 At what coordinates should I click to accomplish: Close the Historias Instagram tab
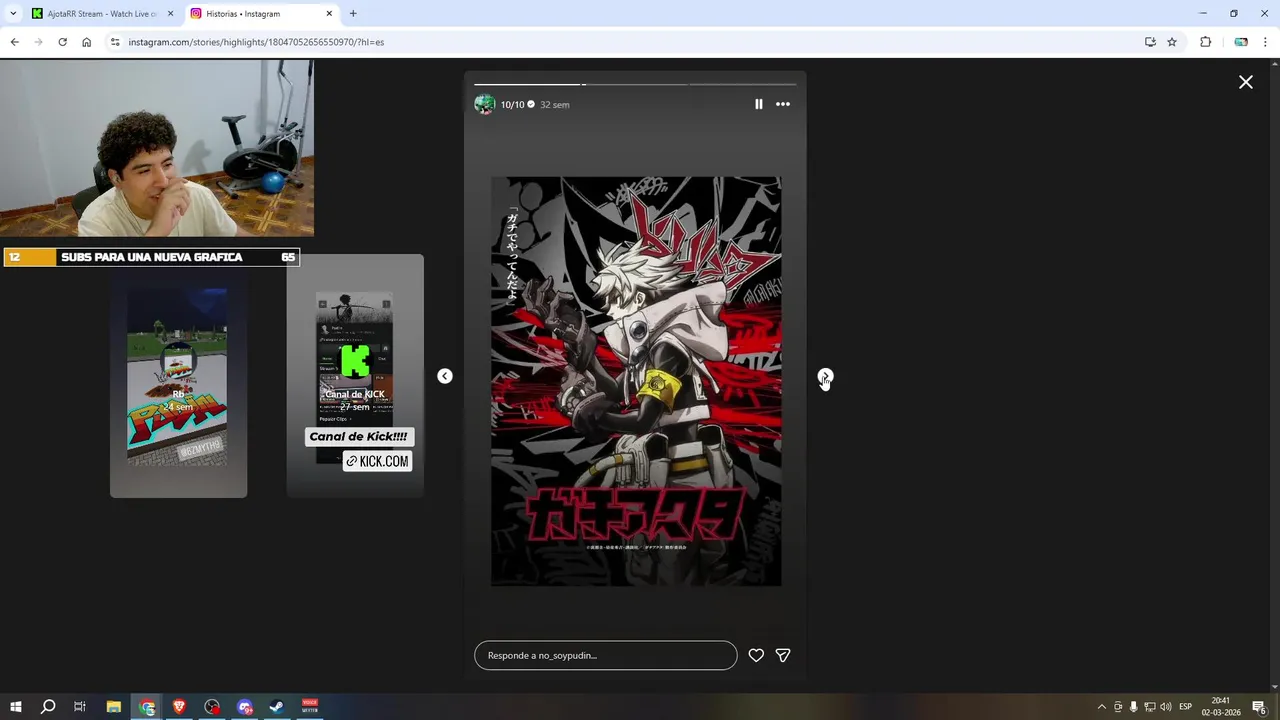(x=329, y=14)
